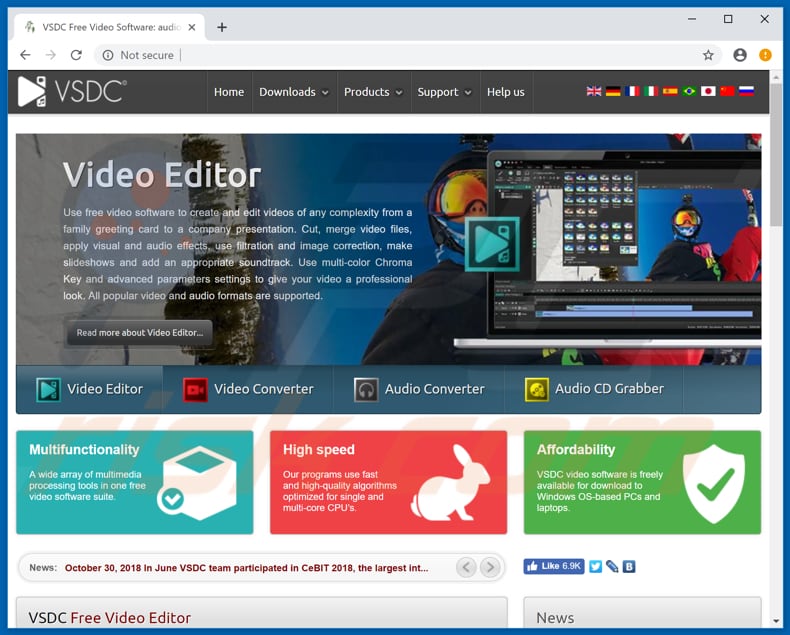Image resolution: width=790 pixels, height=635 pixels.
Task: Select the Video Editor banner tab
Action: pyautogui.click(x=90, y=390)
